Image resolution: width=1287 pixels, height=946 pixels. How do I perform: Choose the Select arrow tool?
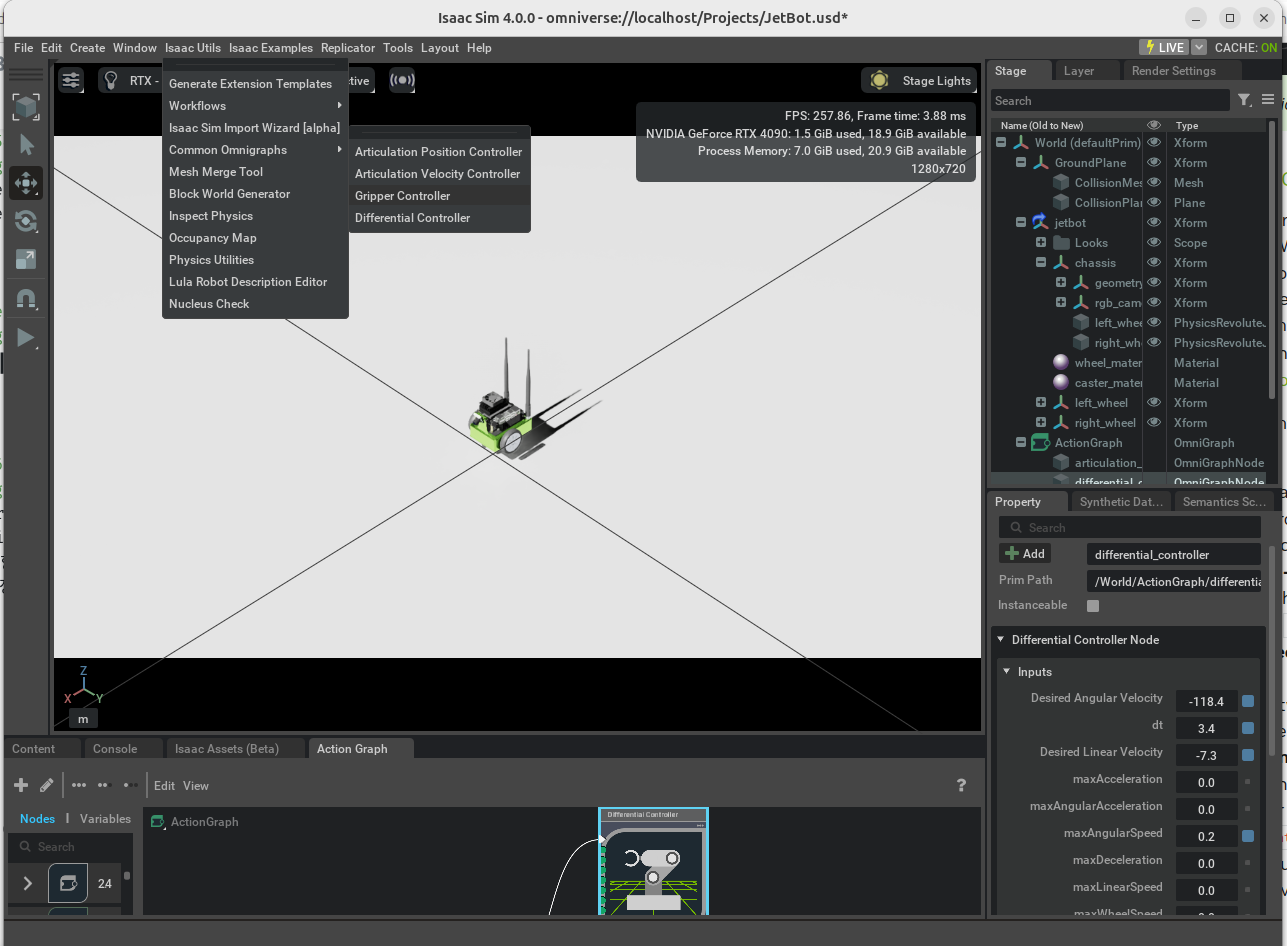click(26, 146)
